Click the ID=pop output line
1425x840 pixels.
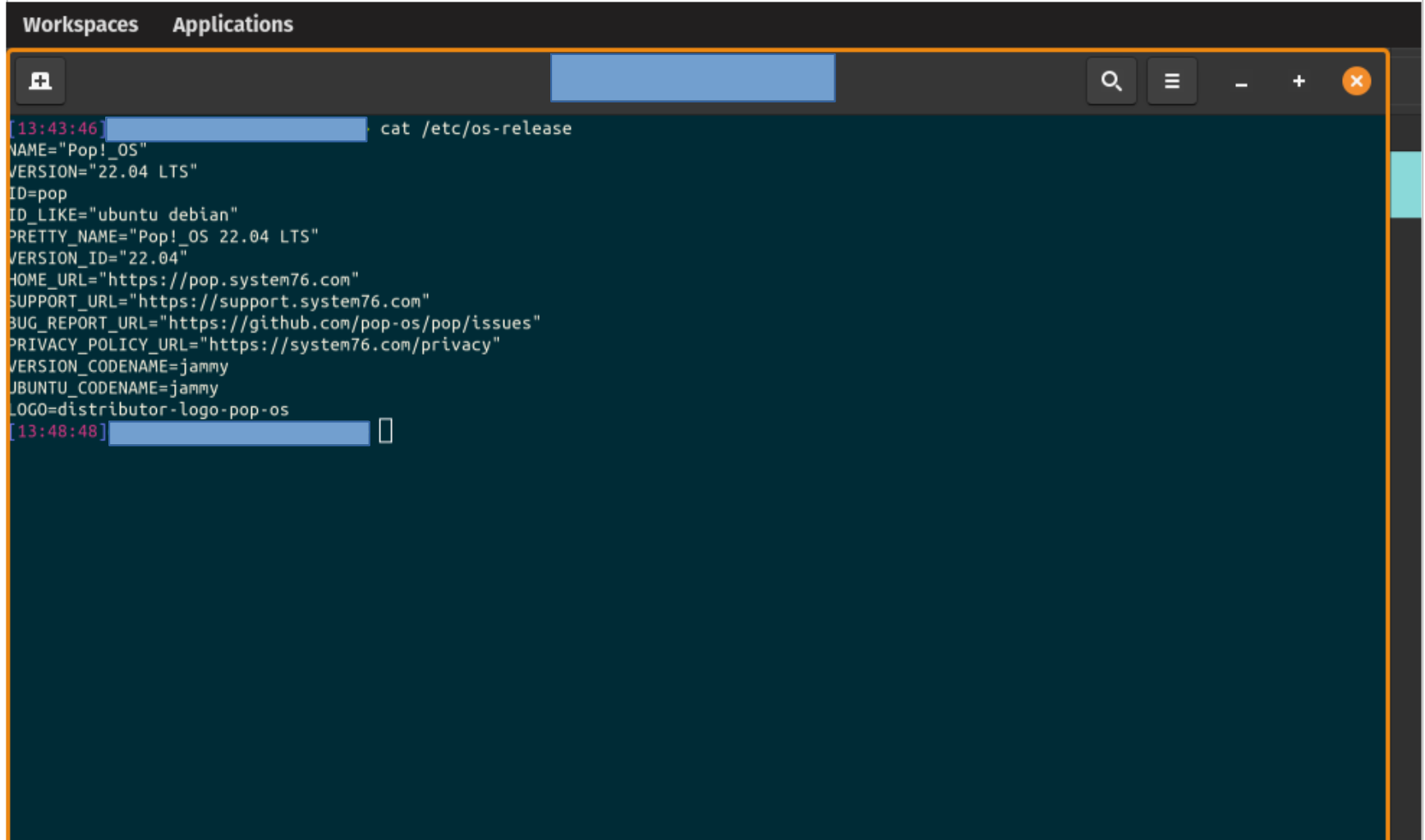(x=38, y=194)
